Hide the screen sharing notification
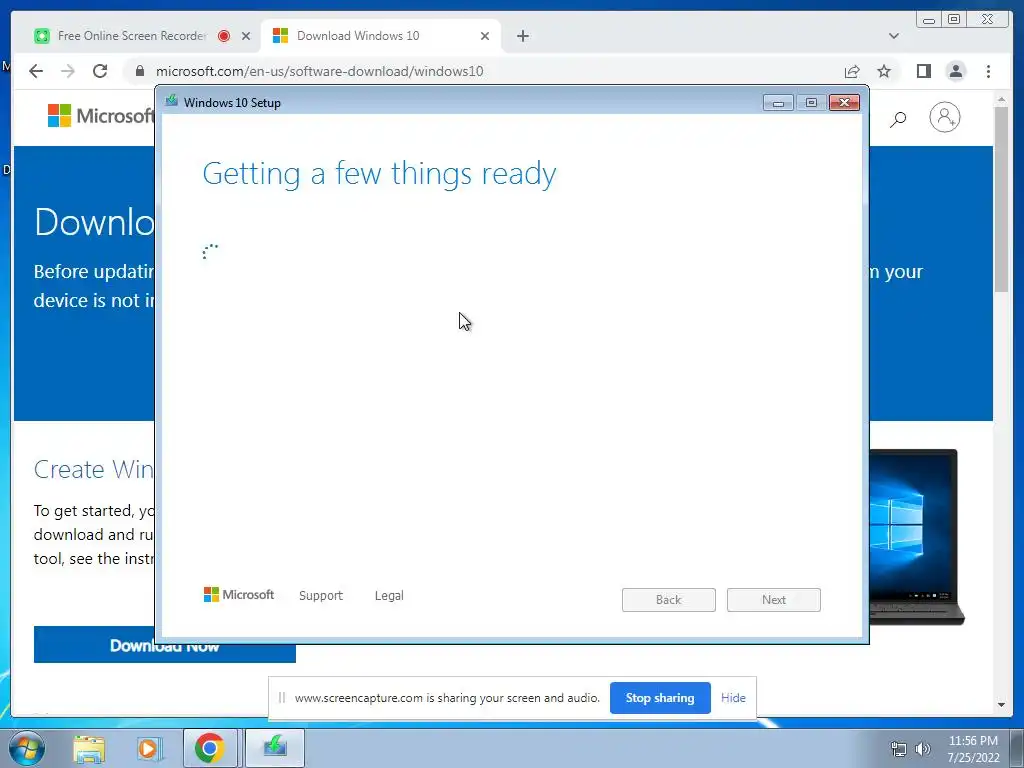The height and width of the screenshot is (768, 1024). click(x=733, y=697)
